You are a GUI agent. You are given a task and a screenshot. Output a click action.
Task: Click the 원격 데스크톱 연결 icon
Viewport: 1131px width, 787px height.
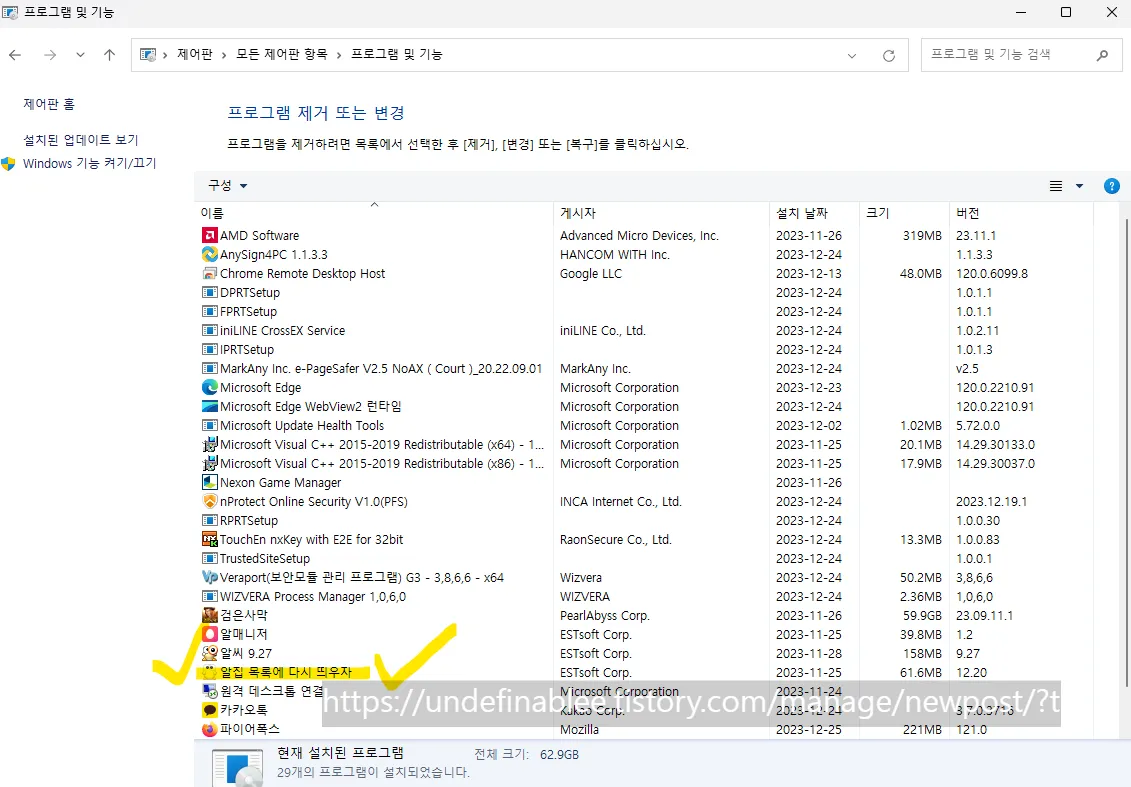(209, 691)
